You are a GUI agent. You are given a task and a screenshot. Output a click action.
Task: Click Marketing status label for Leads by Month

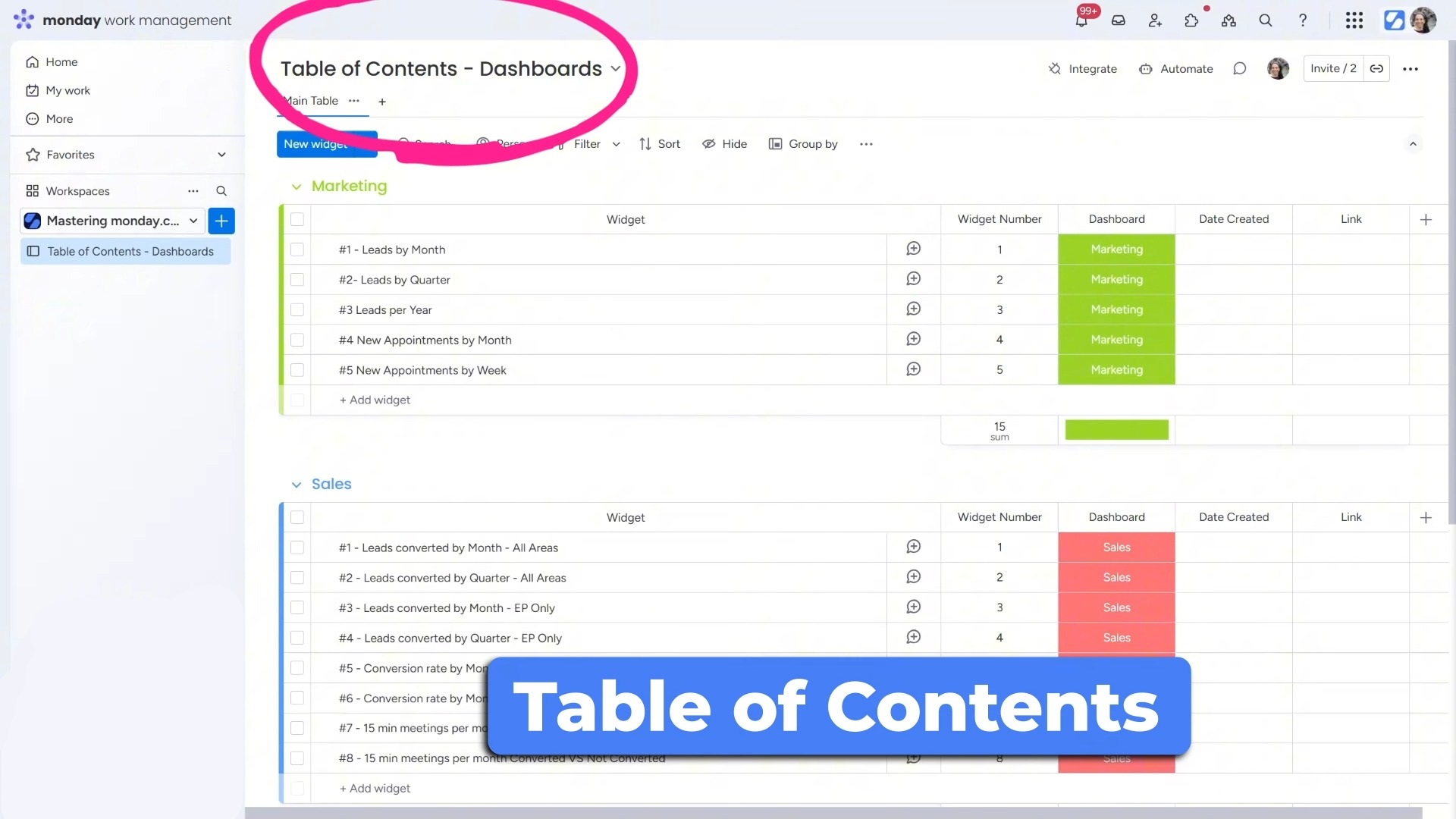pos(1116,249)
